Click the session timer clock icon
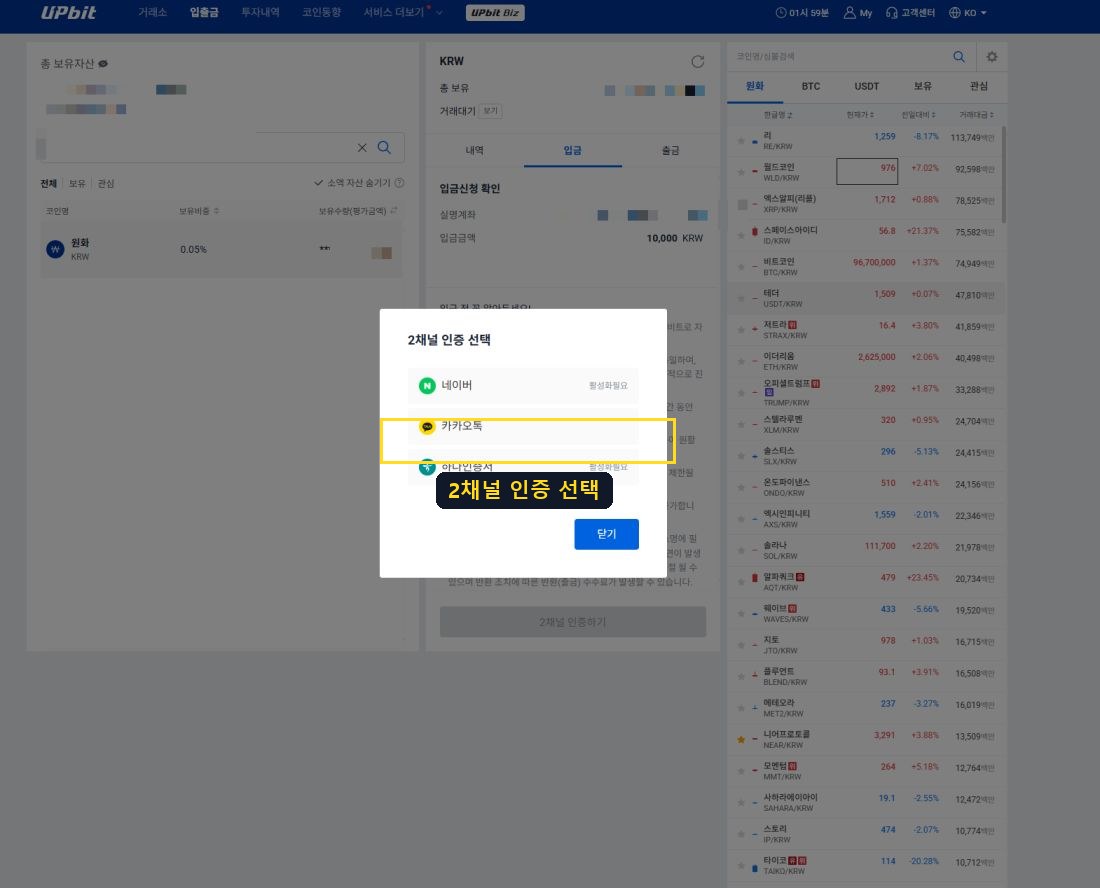 point(780,13)
